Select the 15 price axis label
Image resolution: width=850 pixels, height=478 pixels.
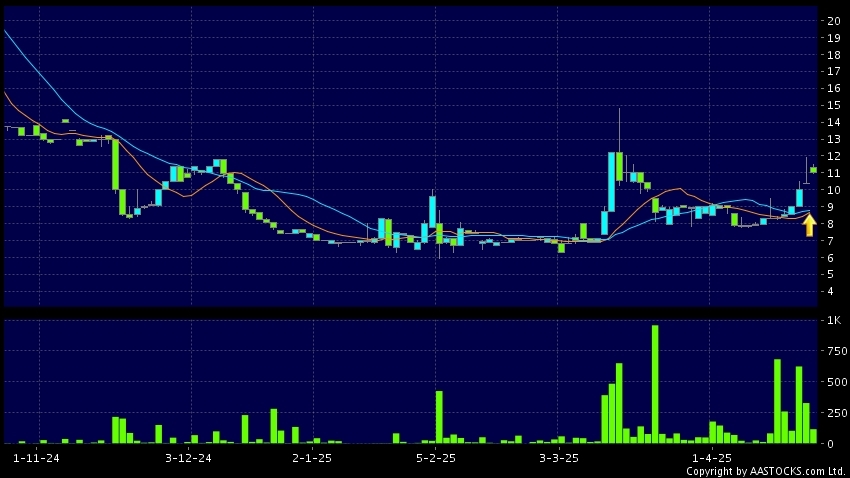(834, 106)
